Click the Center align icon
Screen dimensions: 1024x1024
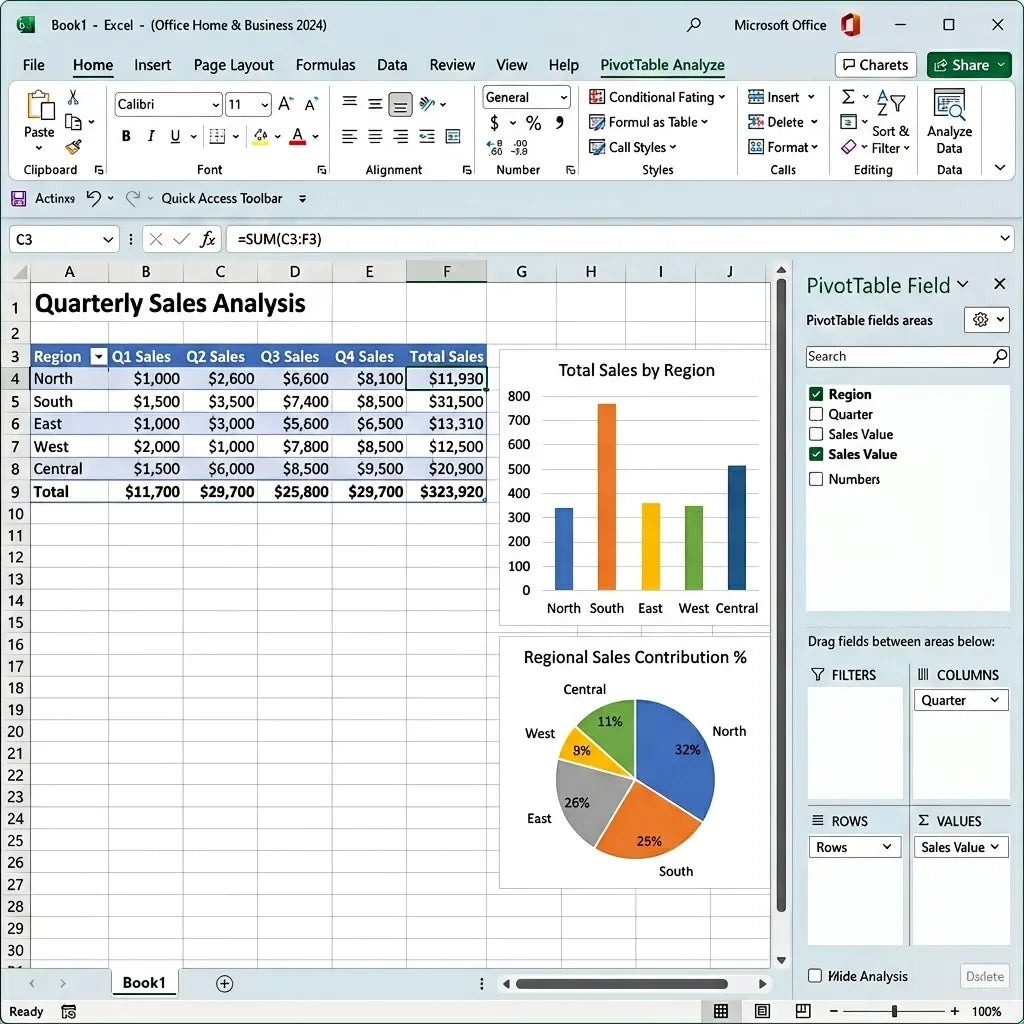click(375, 136)
